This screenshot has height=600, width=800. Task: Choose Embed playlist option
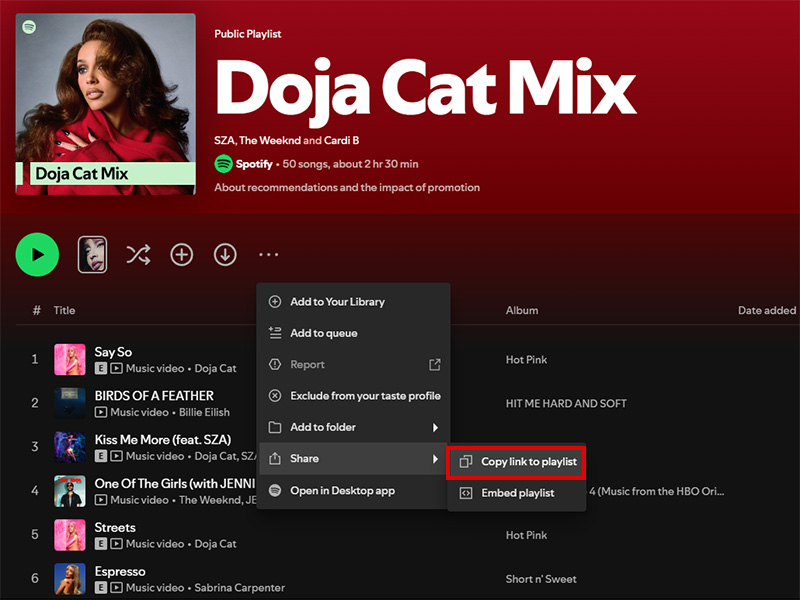(x=516, y=493)
